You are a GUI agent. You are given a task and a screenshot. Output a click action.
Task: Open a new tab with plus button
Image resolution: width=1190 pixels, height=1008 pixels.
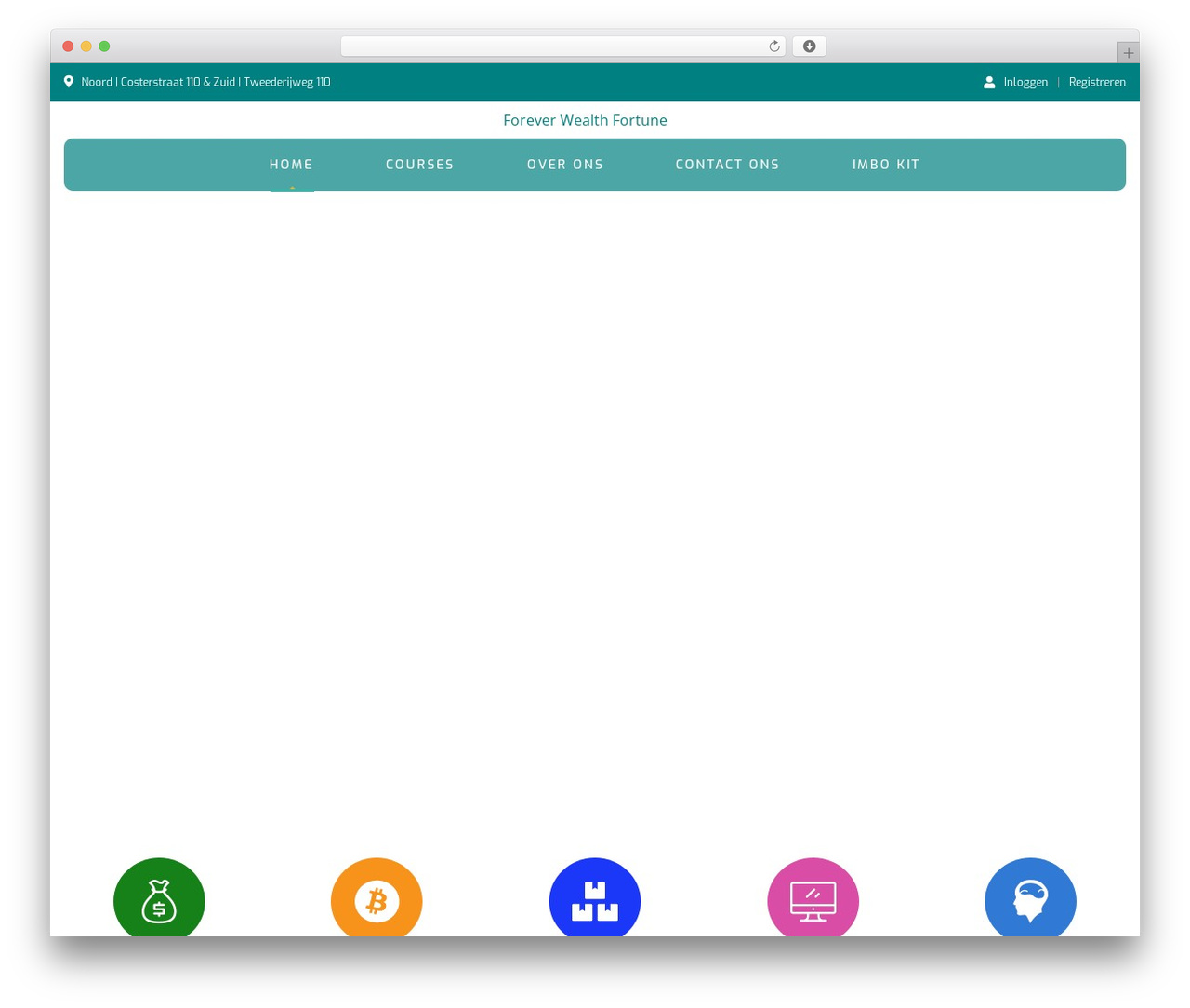coord(1128,53)
